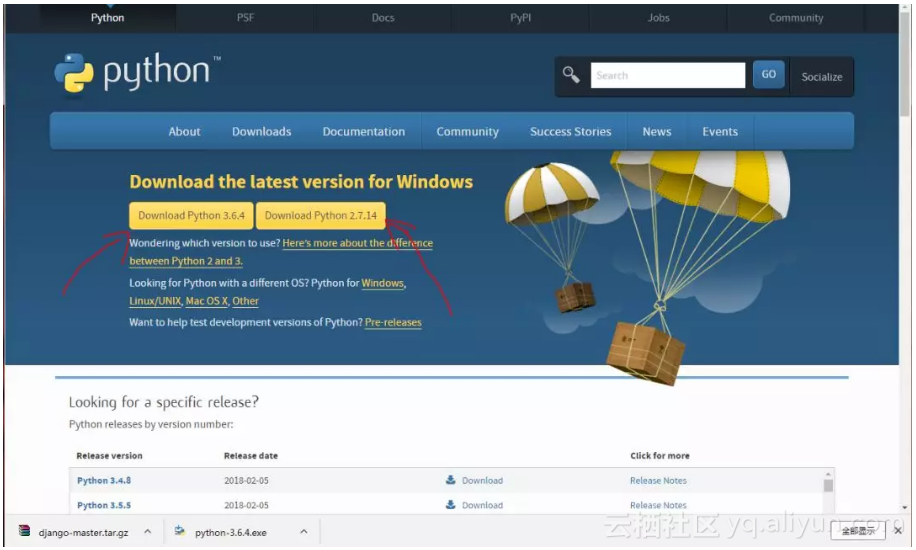The image size is (916, 550).
Task: Click the django-master.tar.gz download item
Action: click(83, 532)
